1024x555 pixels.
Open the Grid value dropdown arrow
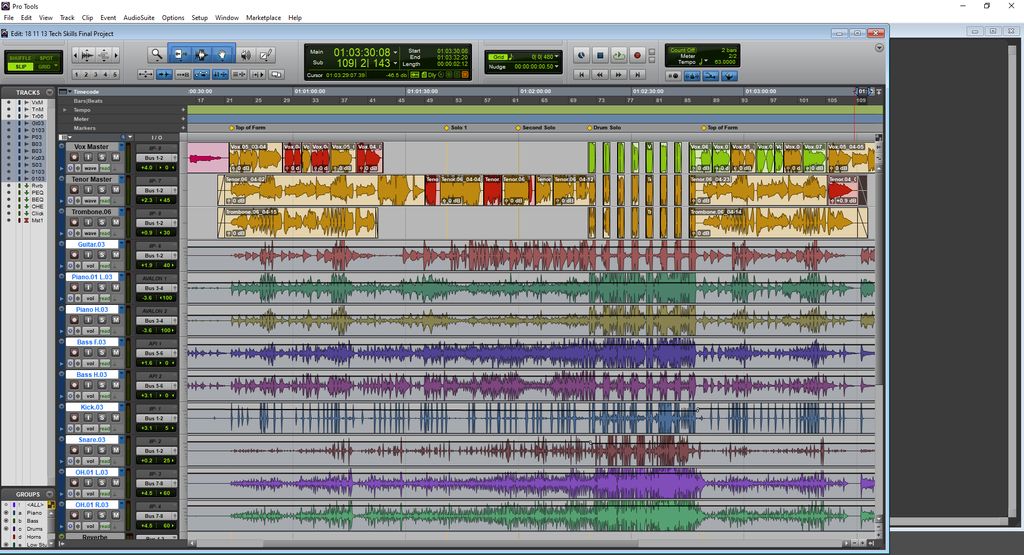point(557,57)
